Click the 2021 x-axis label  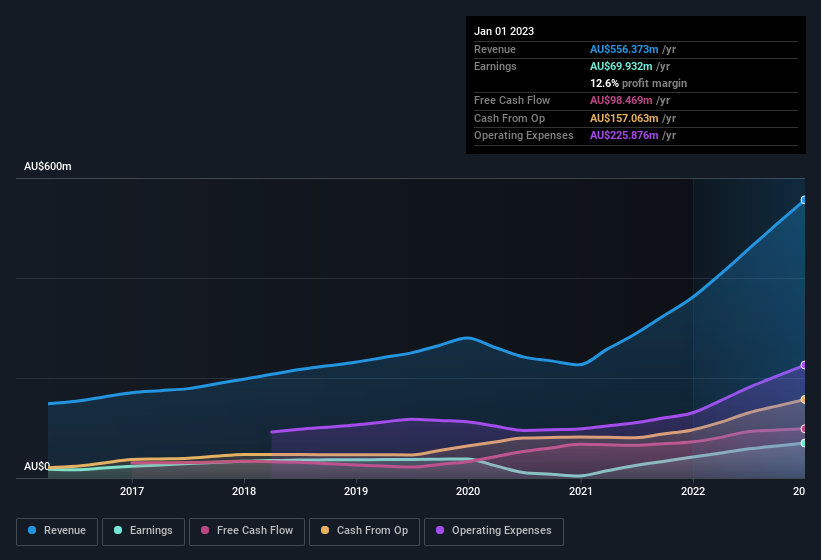581,491
